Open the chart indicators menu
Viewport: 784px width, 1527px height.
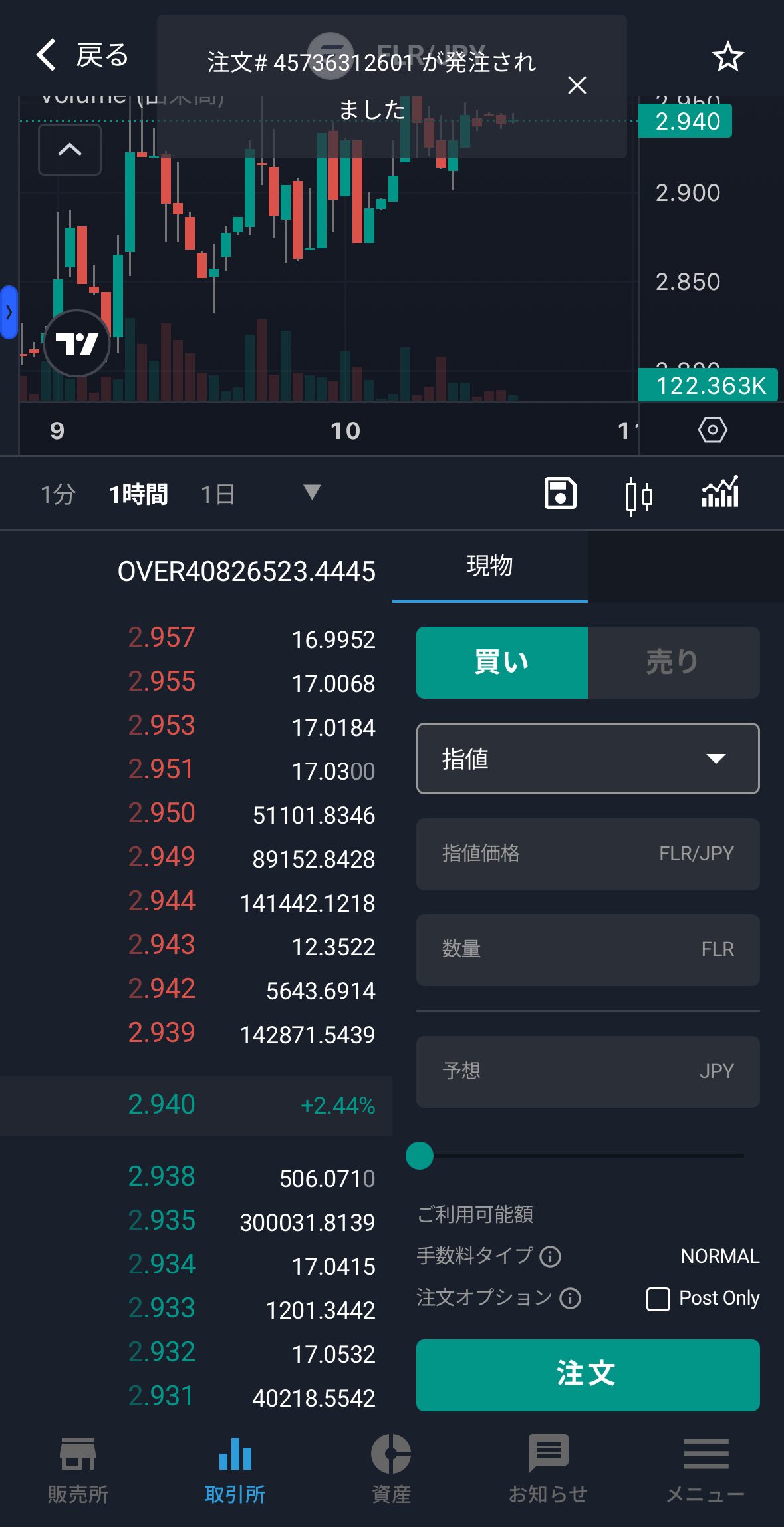tap(720, 492)
